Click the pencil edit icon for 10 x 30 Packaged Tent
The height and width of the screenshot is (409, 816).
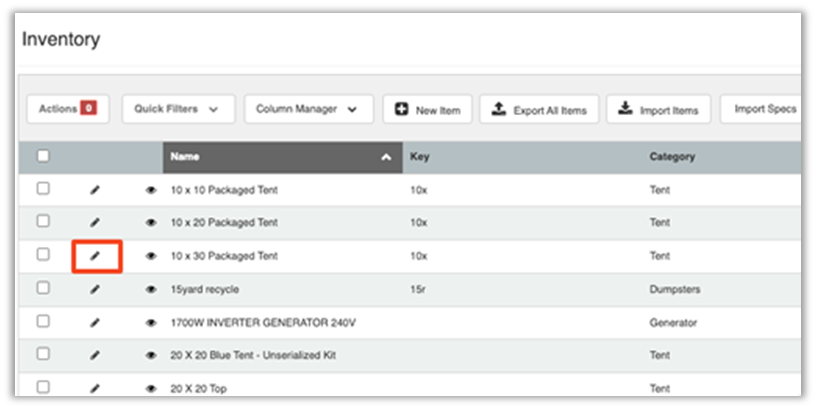[96, 256]
